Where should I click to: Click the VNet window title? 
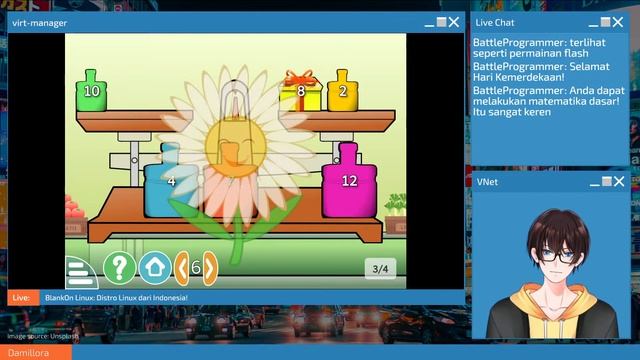pos(487,182)
